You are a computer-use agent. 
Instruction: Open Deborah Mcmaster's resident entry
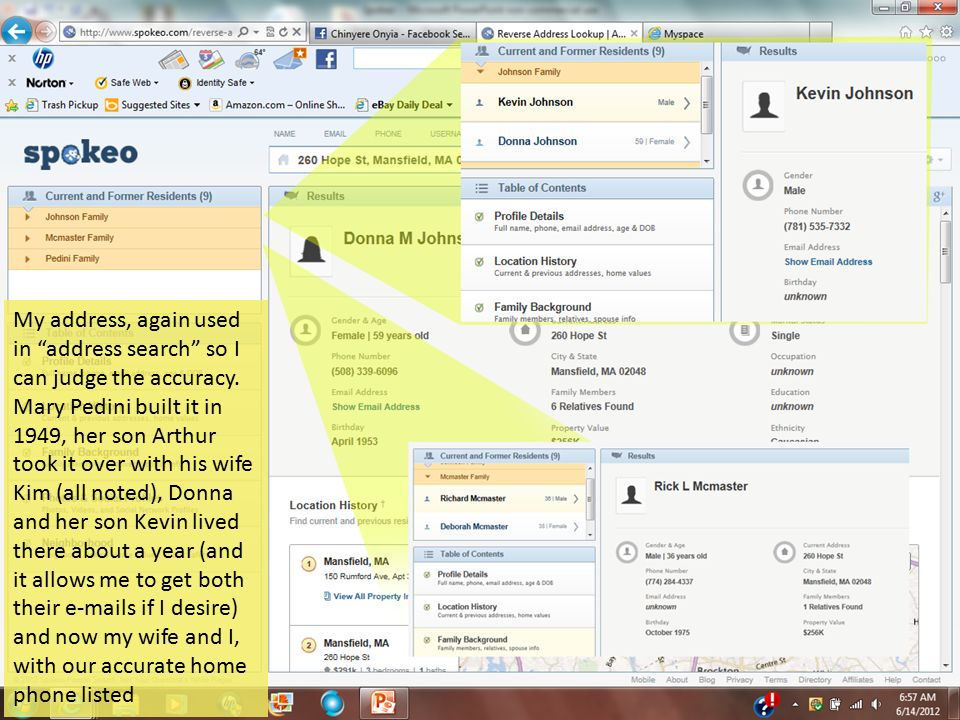[x=500, y=527]
